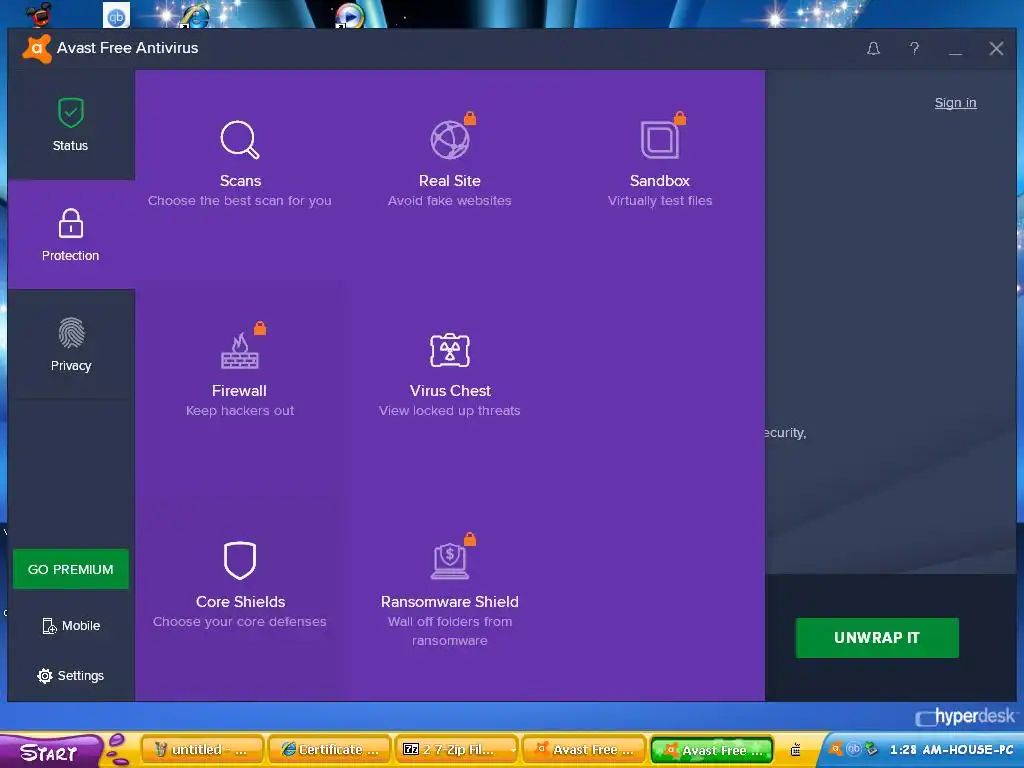Open the Internet Explorer desktop shortcut
The image size is (1024, 768).
[195, 15]
